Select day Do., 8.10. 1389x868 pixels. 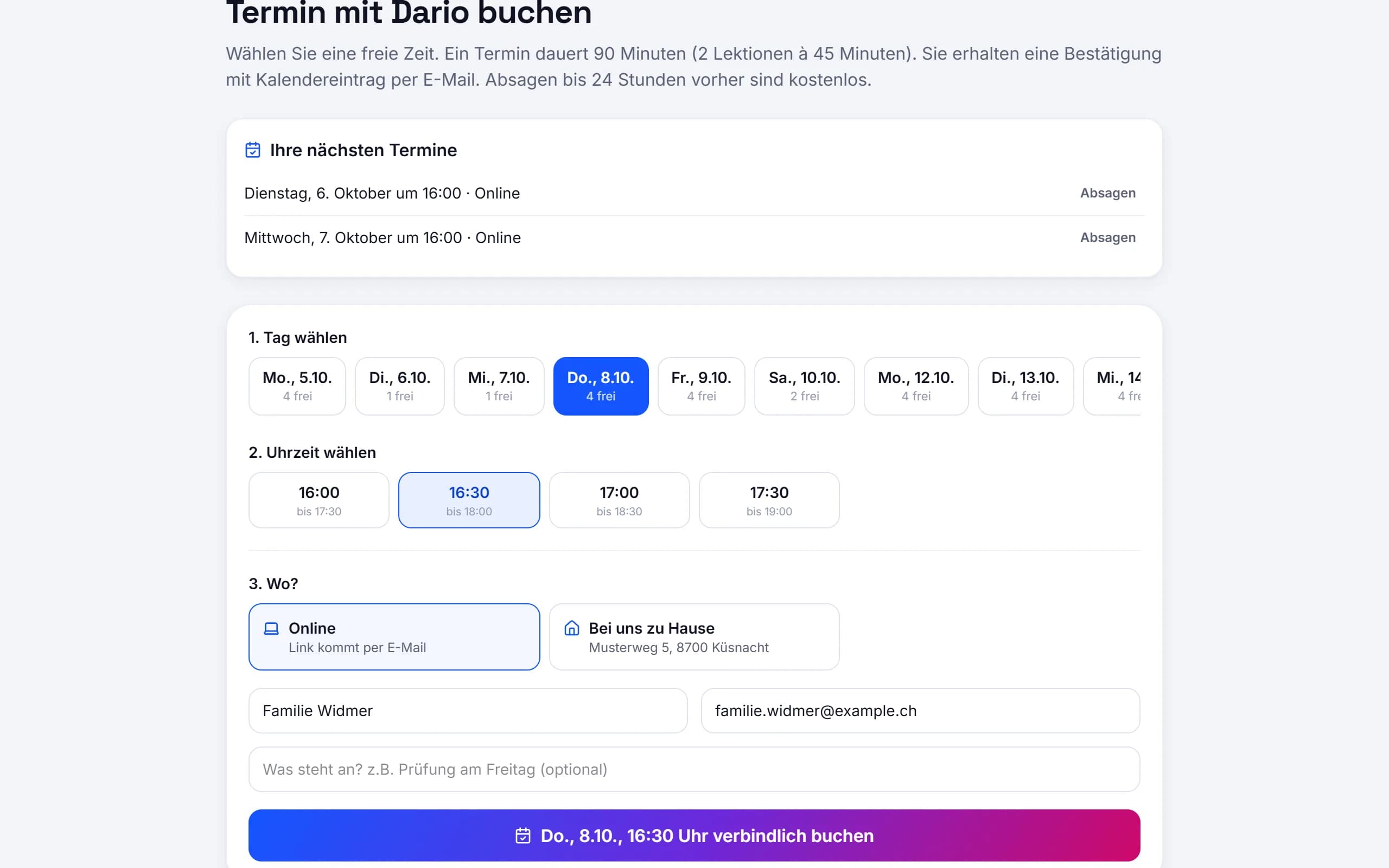pos(601,386)
